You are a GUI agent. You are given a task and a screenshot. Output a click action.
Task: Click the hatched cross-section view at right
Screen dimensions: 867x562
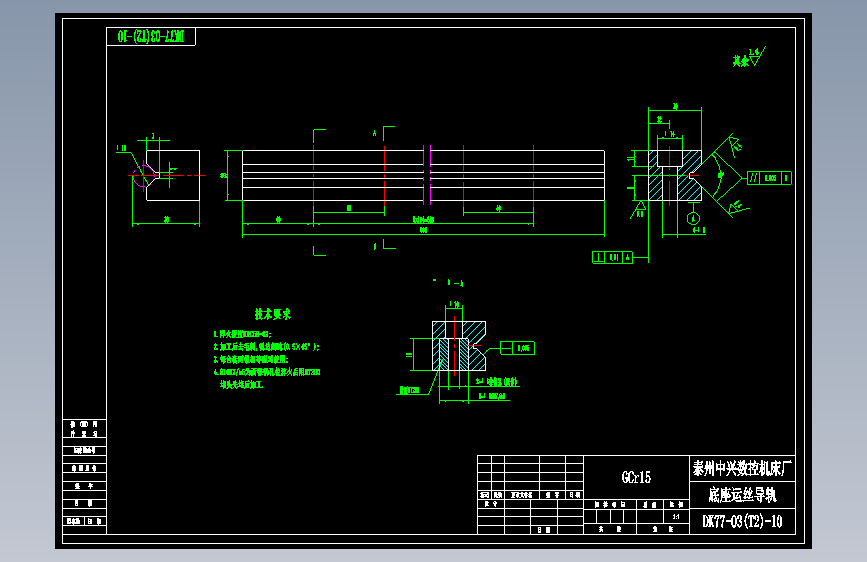point(675,175)
